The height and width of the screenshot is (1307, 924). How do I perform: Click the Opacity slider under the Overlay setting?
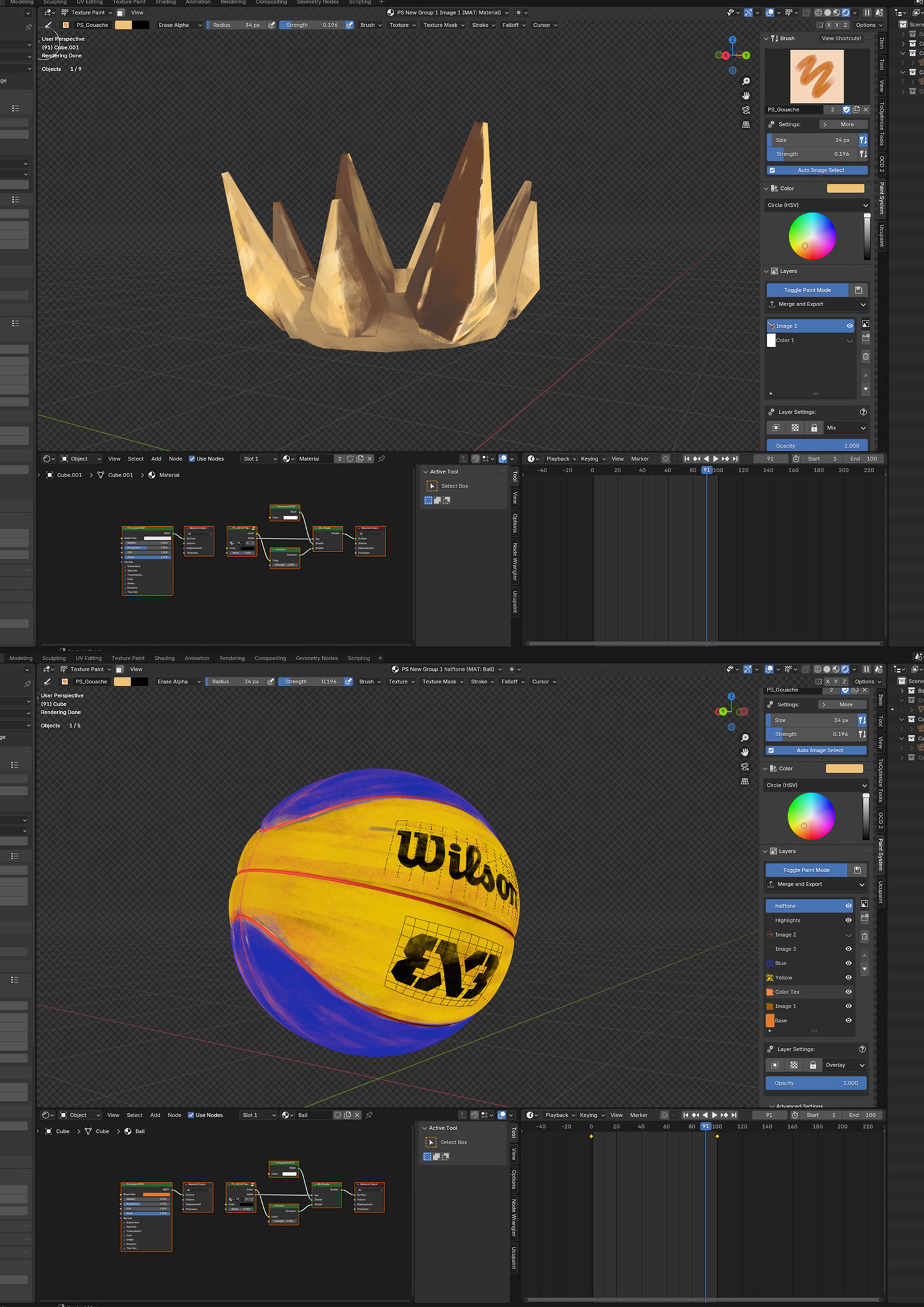(815, 1083)
